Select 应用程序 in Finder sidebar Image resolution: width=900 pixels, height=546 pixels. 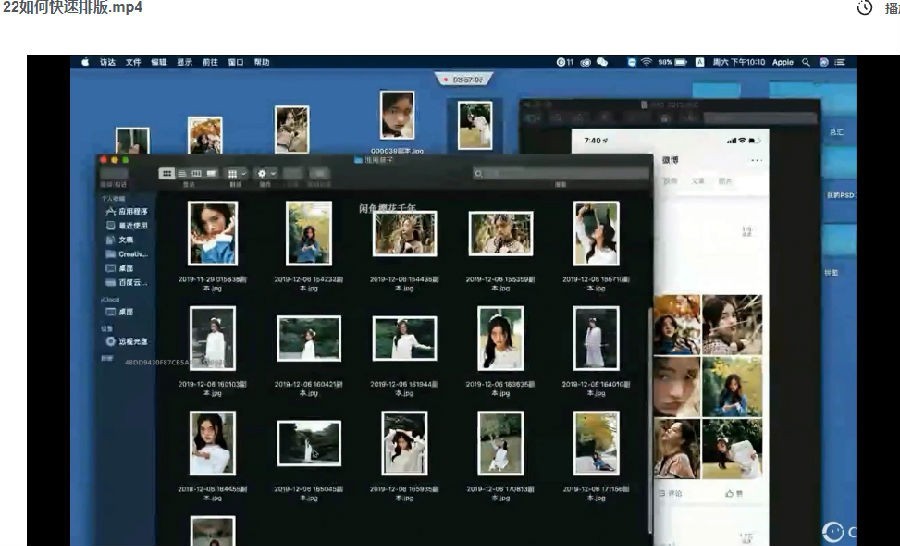click(127, 211)
